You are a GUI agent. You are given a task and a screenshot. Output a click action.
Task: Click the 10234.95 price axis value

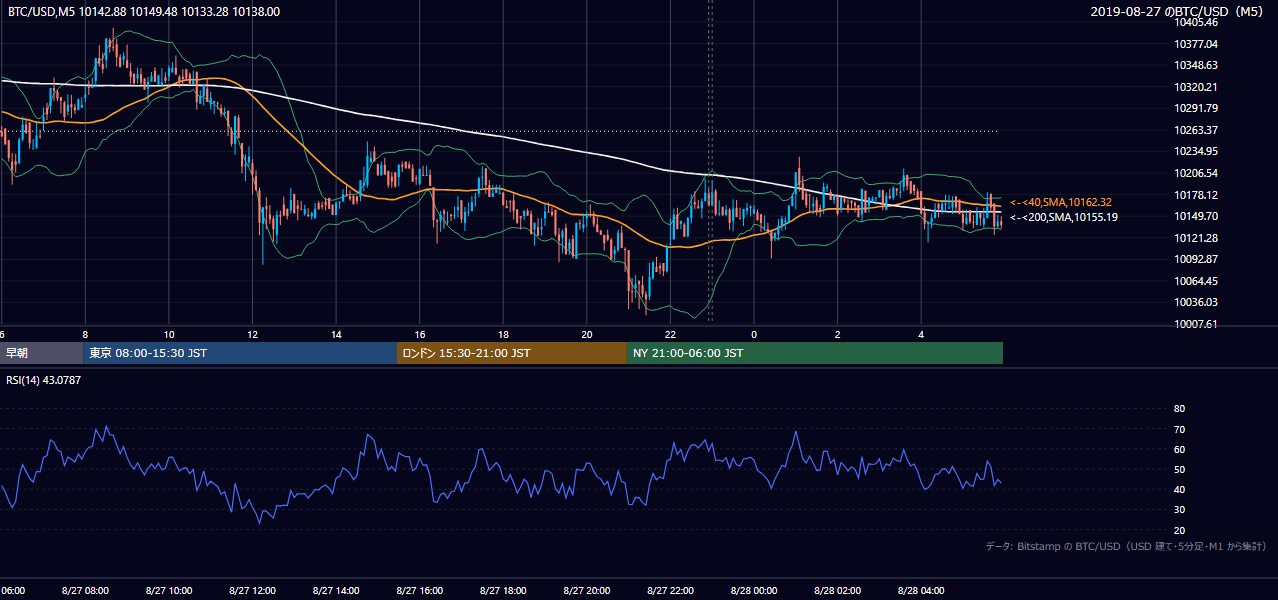1195,151
